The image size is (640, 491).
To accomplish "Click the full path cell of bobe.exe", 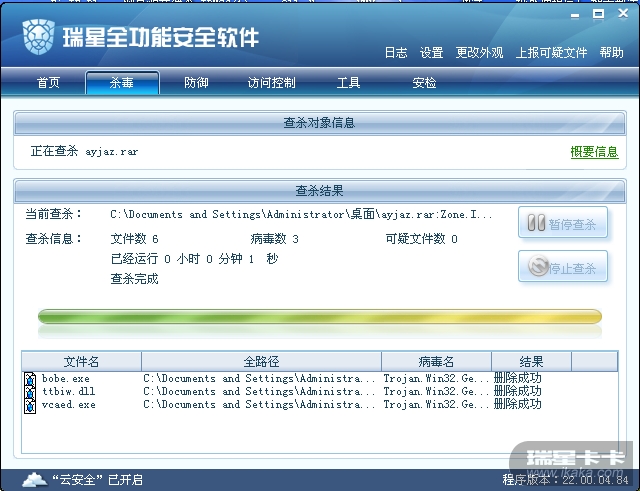I will pyautogui.click(x=259, y=379).
